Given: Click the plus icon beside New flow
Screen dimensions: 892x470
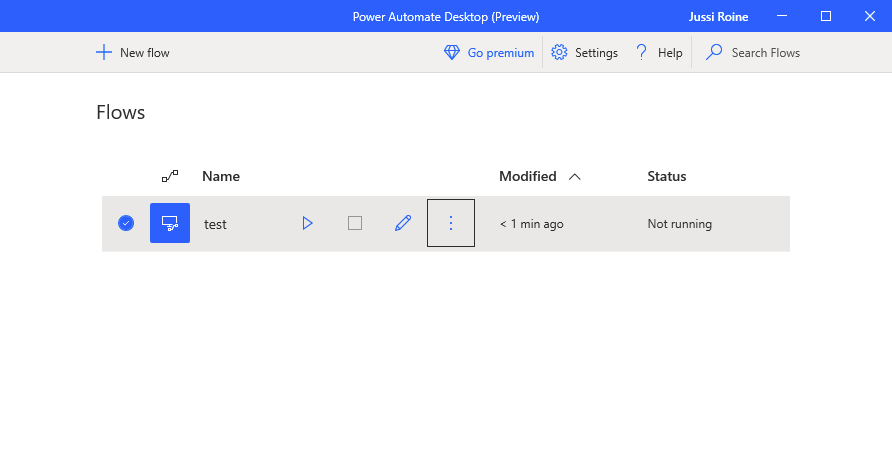Looking at the screenshot, I should (104, 52).
